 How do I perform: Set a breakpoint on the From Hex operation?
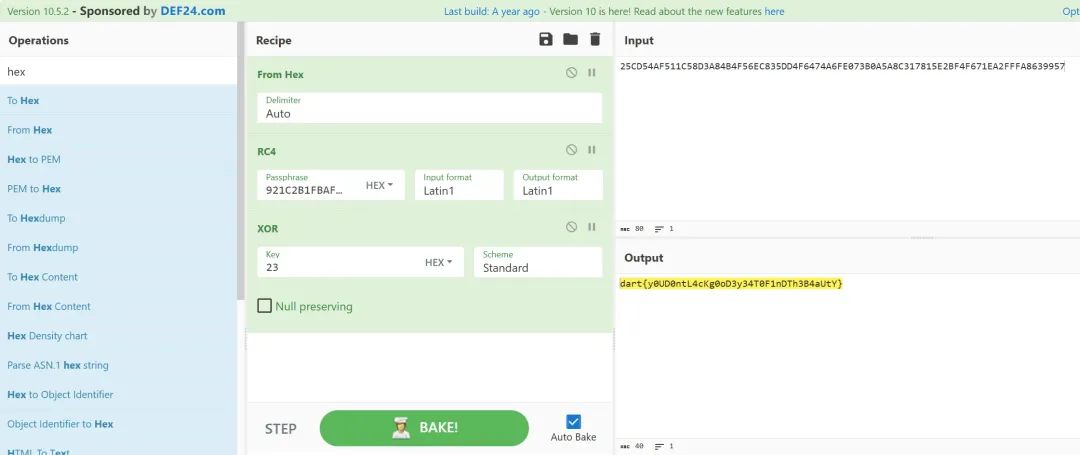click(x=592, y=72)
